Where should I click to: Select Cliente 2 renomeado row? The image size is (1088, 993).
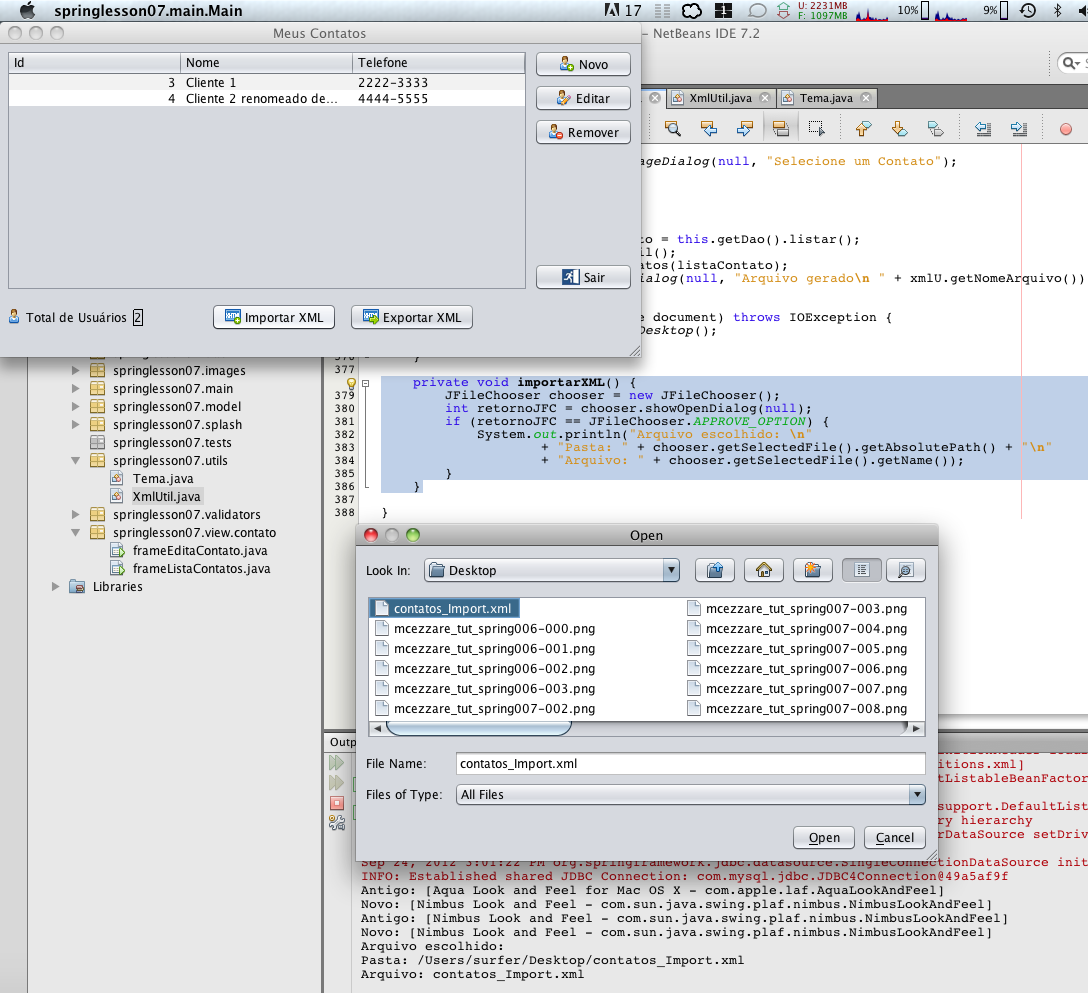pos(266,99)
